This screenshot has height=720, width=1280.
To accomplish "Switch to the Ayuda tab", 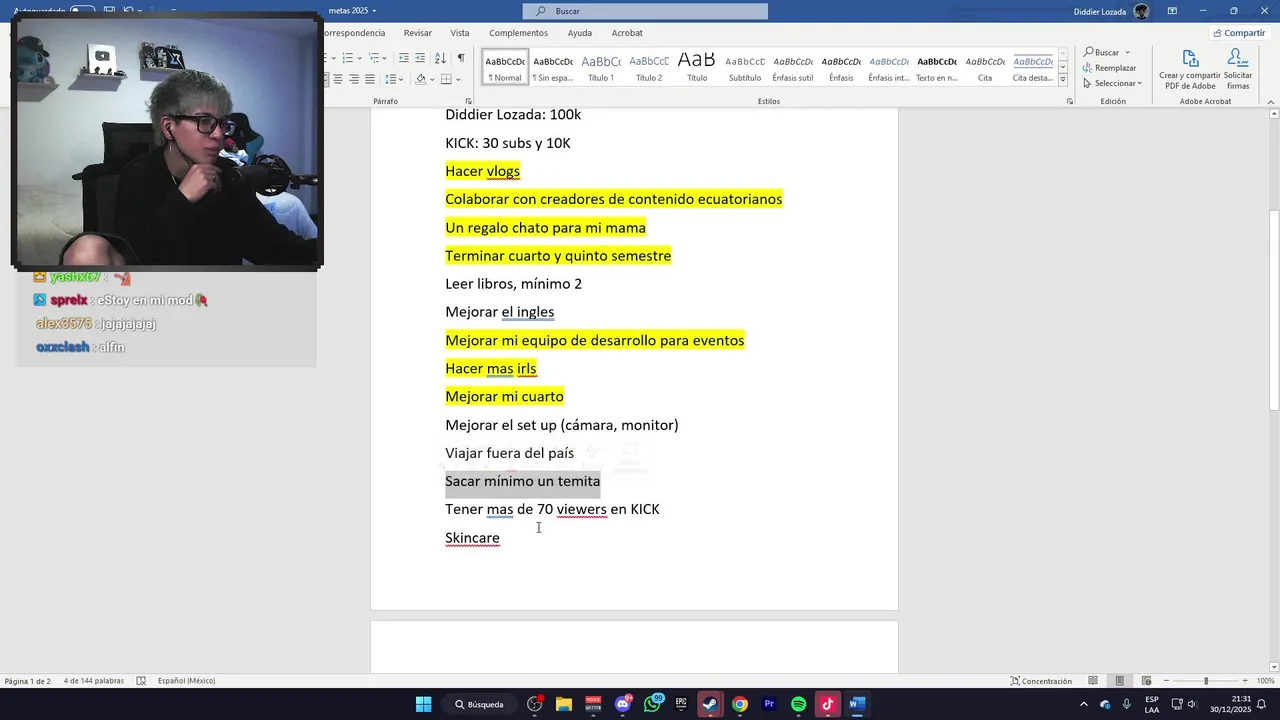I will [580, 33].
